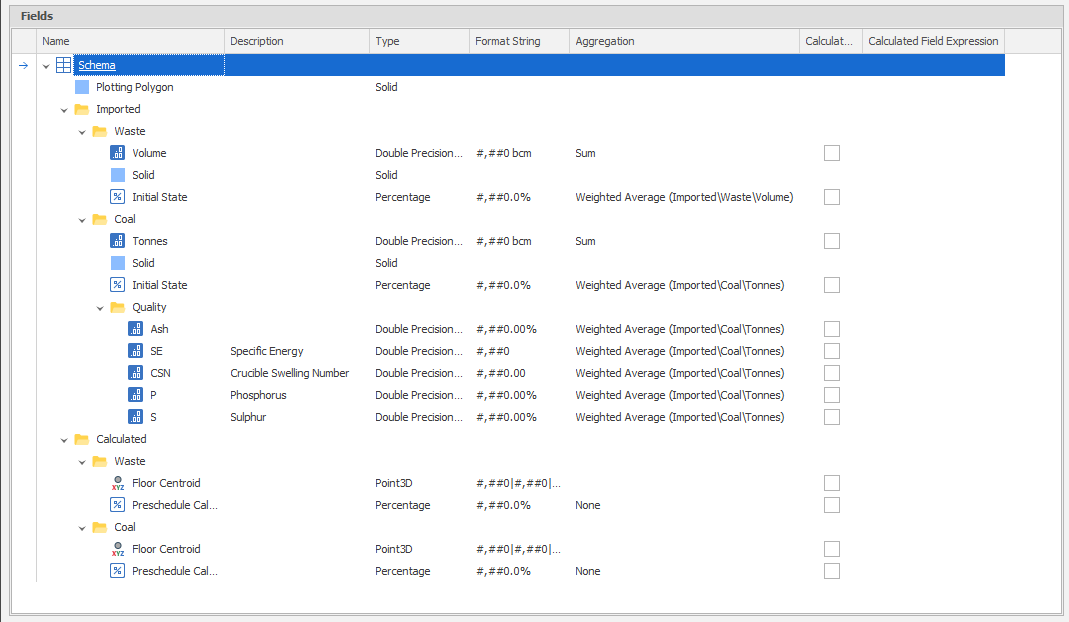The width and height of the screenshot is (1069, 622).
Task: Click the #,##0.00 format string for CSN
Action: point(500,373)
